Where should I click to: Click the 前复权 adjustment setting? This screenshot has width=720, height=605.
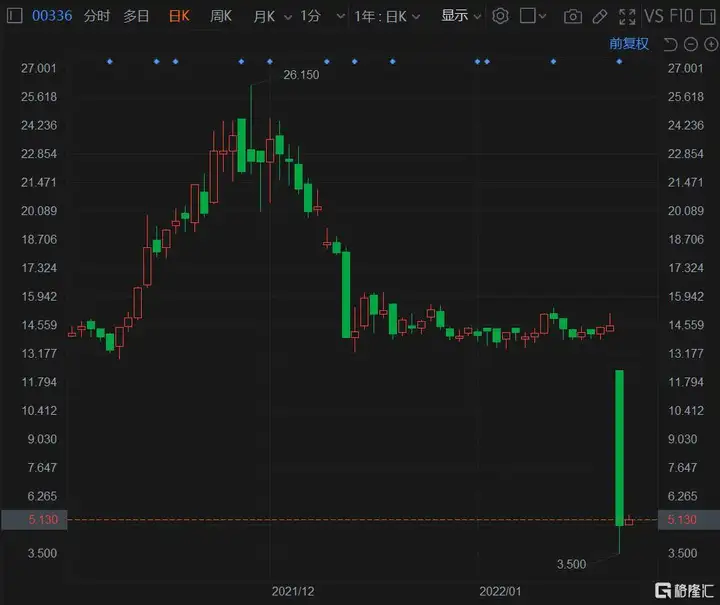click(x=629, y=44)
